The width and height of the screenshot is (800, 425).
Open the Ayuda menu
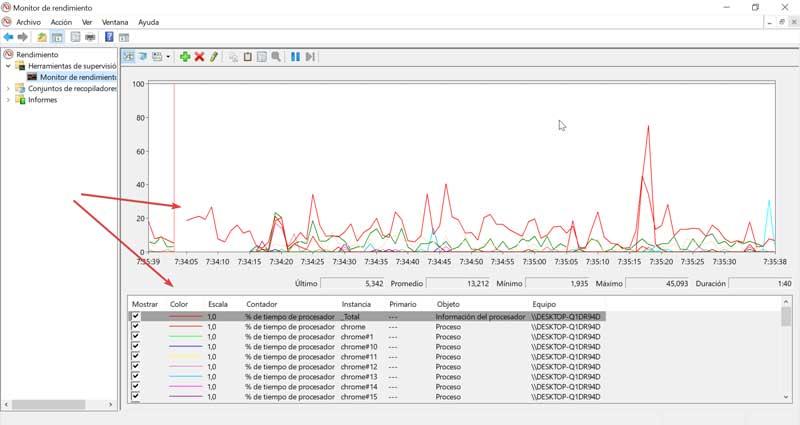[148, 22]
